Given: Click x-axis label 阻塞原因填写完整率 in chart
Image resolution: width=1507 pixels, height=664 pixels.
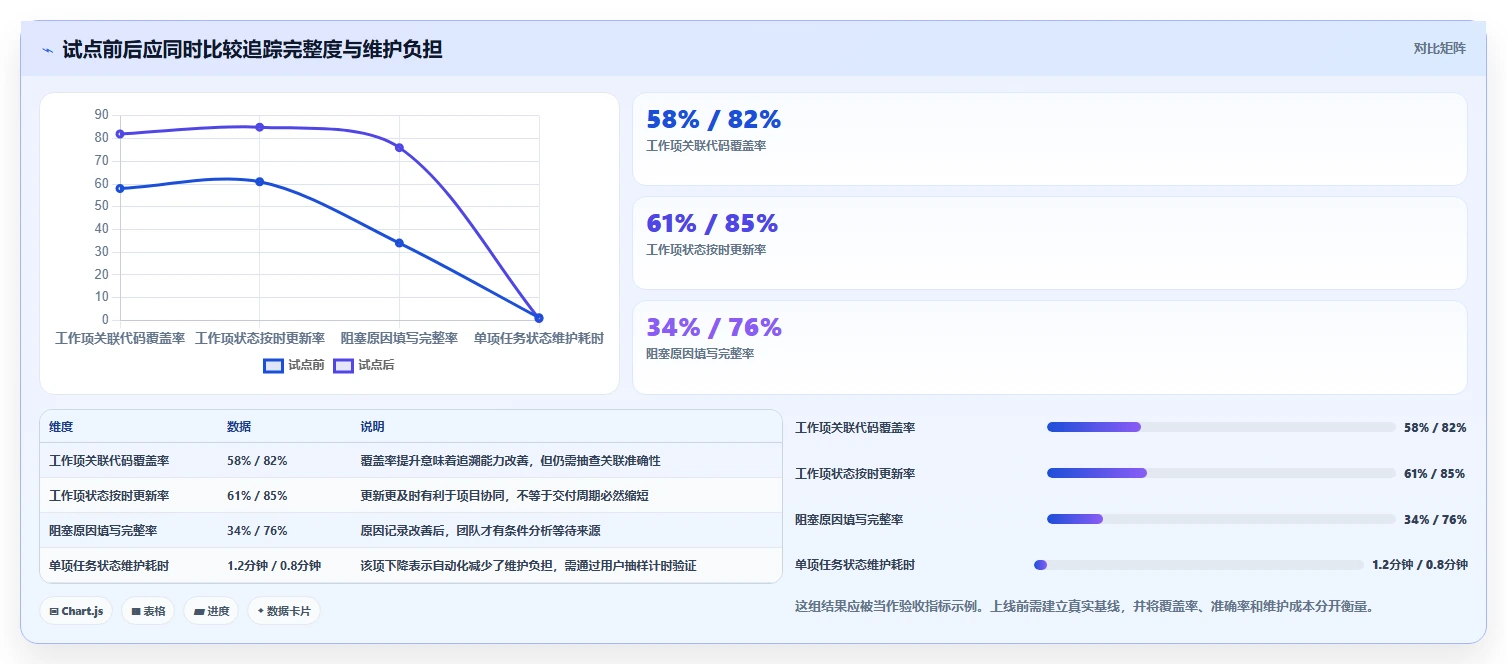Looking at the screenshot, I should pyautogui.click(x=399, y=338).
